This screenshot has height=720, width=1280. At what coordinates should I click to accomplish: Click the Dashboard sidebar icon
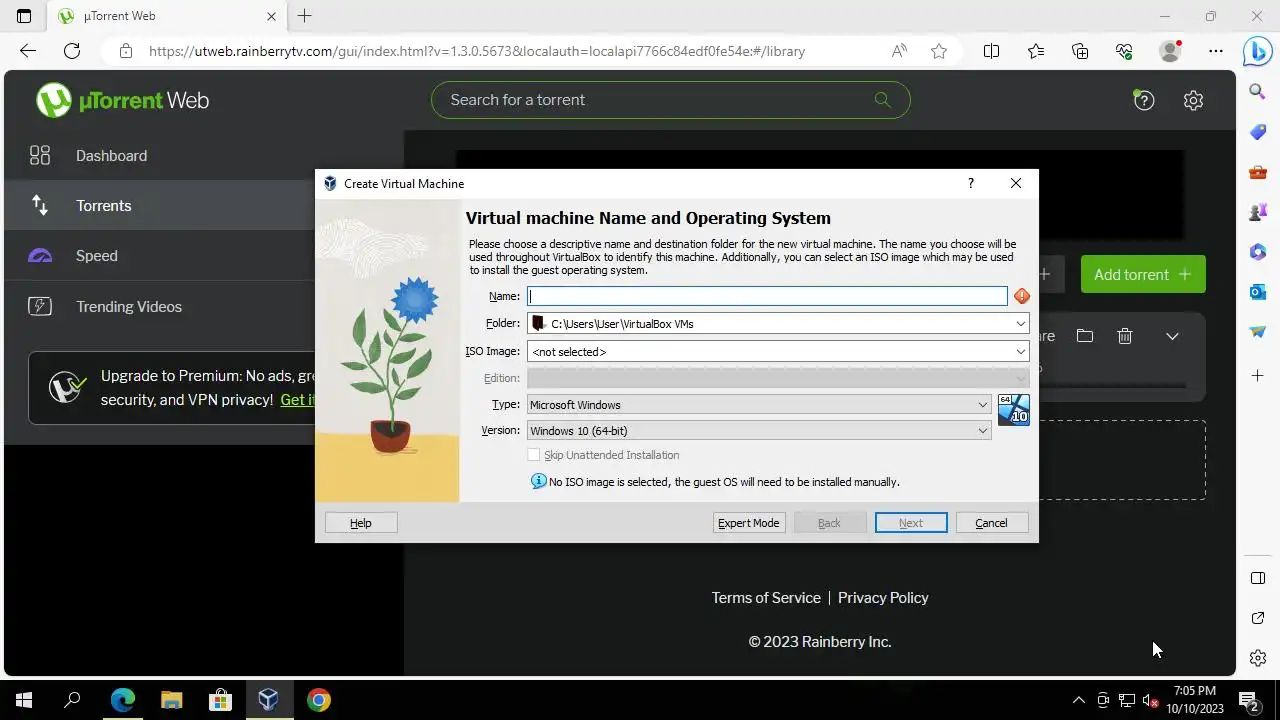40,155
